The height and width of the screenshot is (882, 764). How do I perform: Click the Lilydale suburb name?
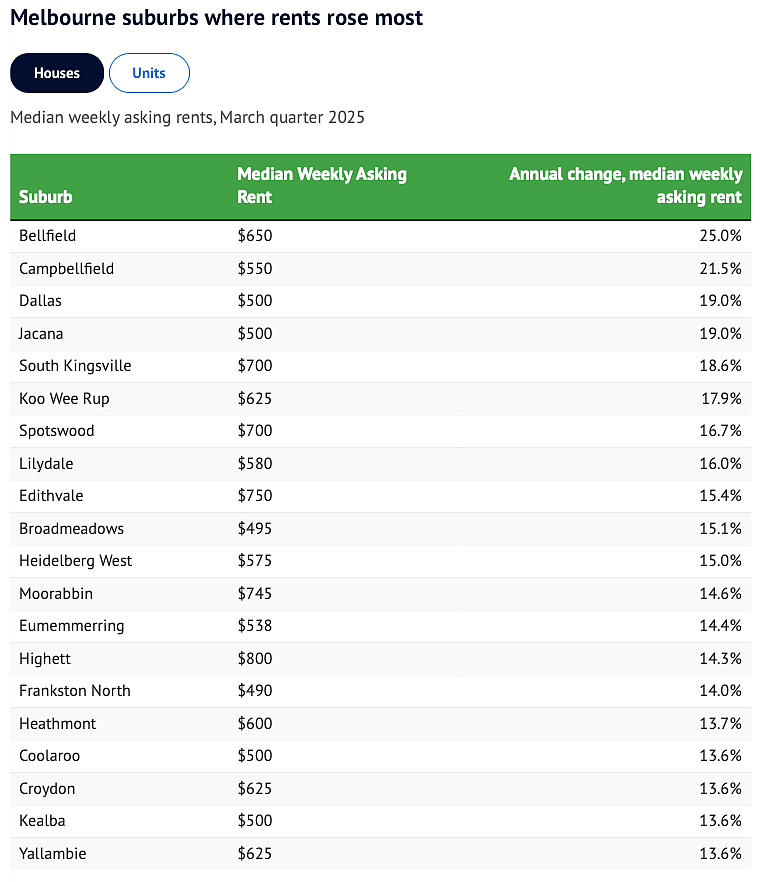coord(46,464)
